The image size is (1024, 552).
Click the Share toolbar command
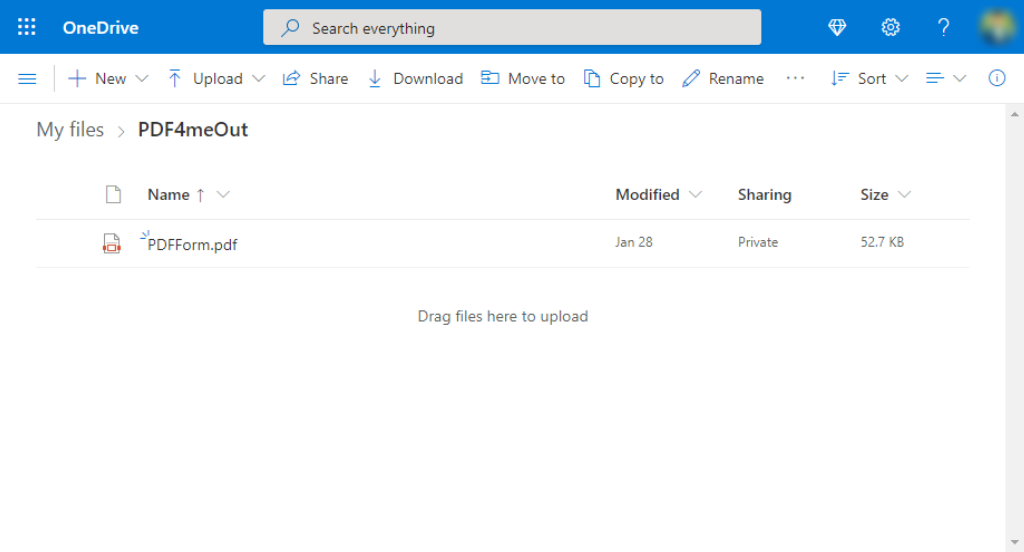pyautogui.click(x=316, y=78)
